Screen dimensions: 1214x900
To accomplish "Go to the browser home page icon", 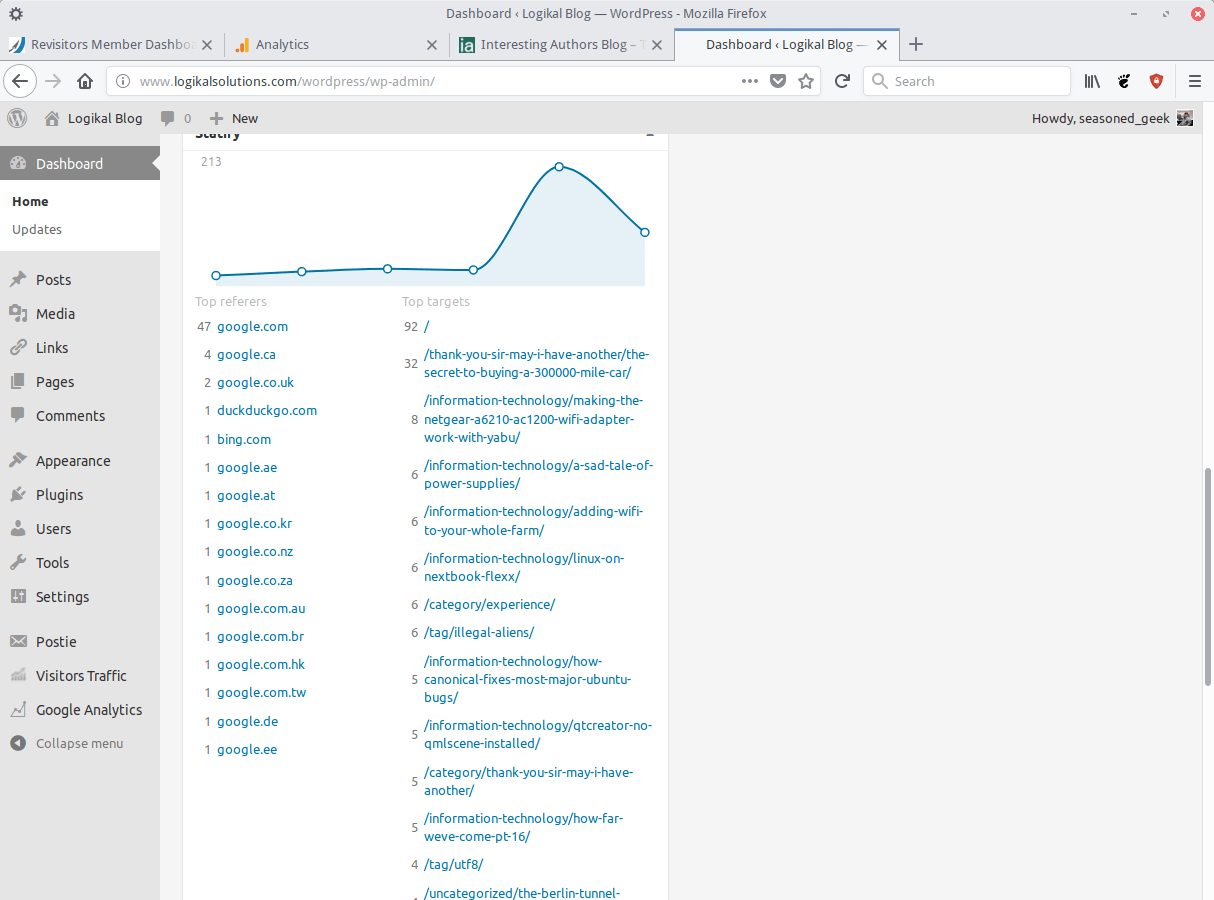I will pyautogui.click(x=85, y=81).
